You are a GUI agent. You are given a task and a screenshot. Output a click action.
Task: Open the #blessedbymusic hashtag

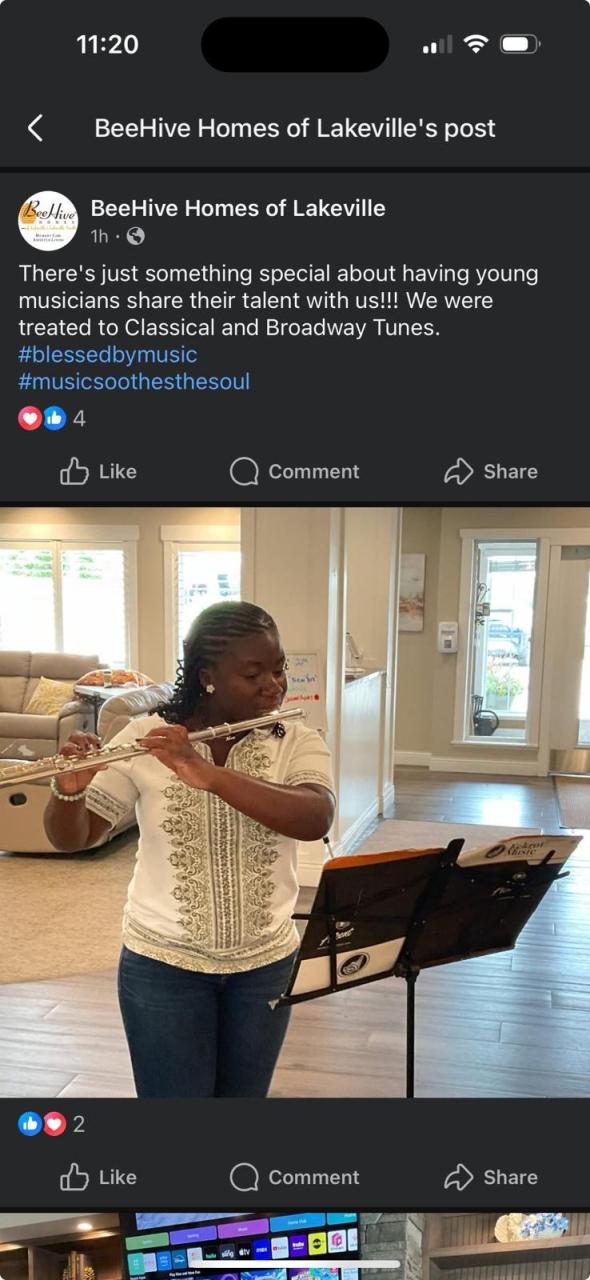coord(108,354)
